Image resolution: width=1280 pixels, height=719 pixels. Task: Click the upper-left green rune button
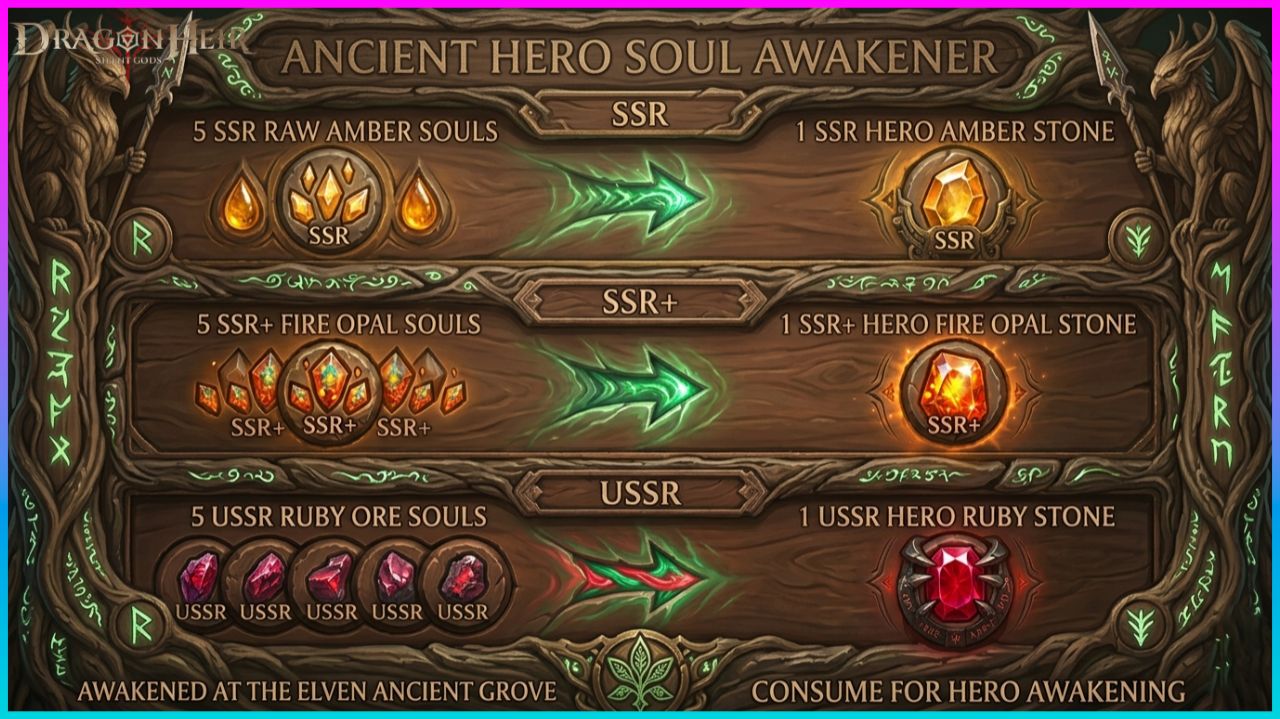[141, 240]
